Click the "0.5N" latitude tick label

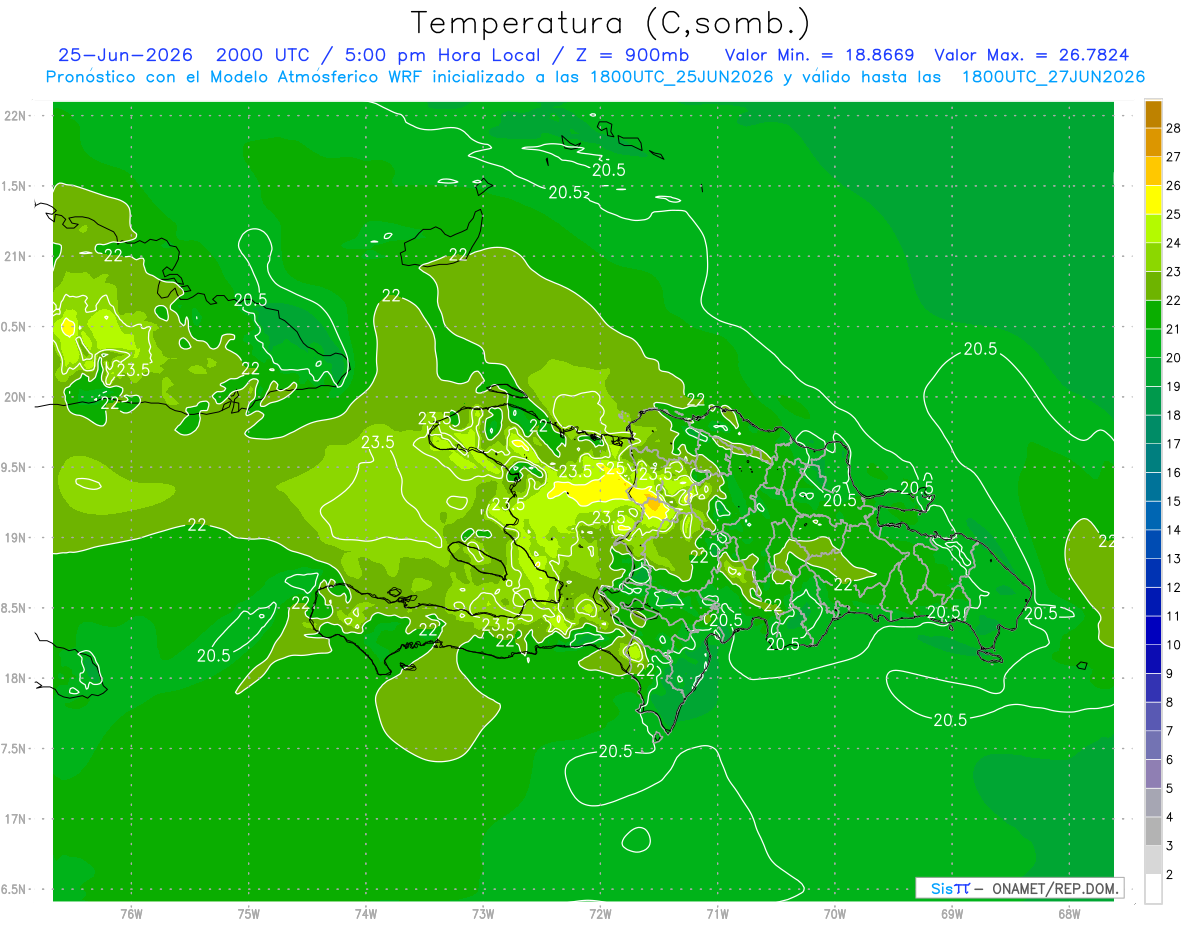(x=14, y=327)
